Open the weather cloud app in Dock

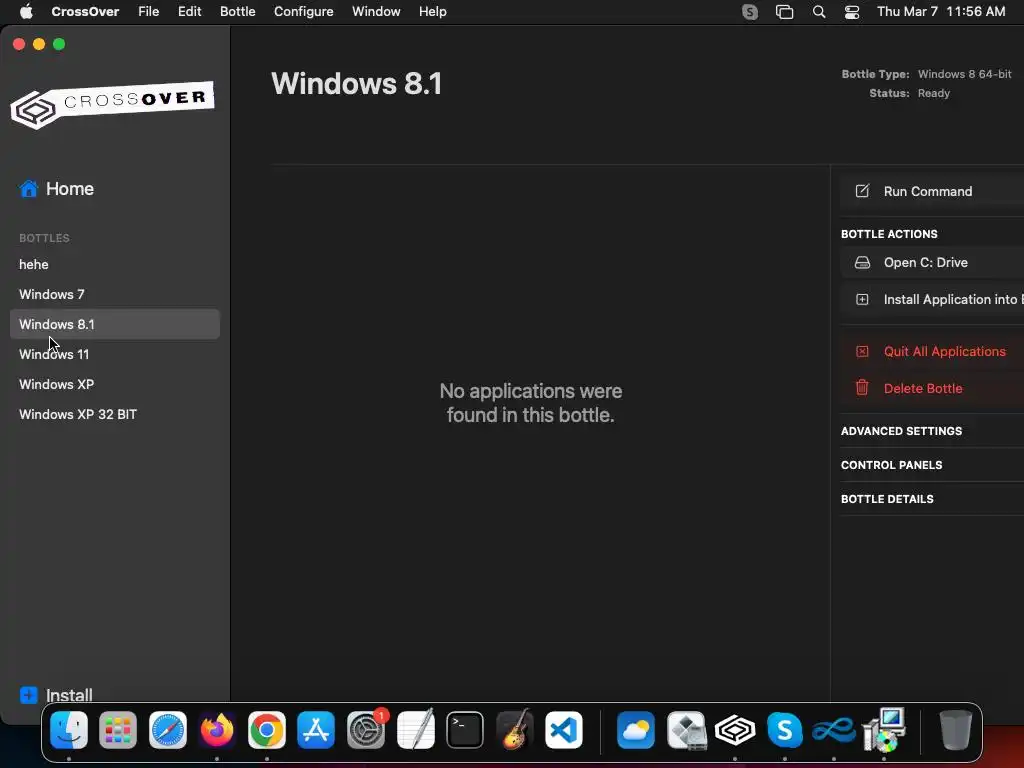635,730
